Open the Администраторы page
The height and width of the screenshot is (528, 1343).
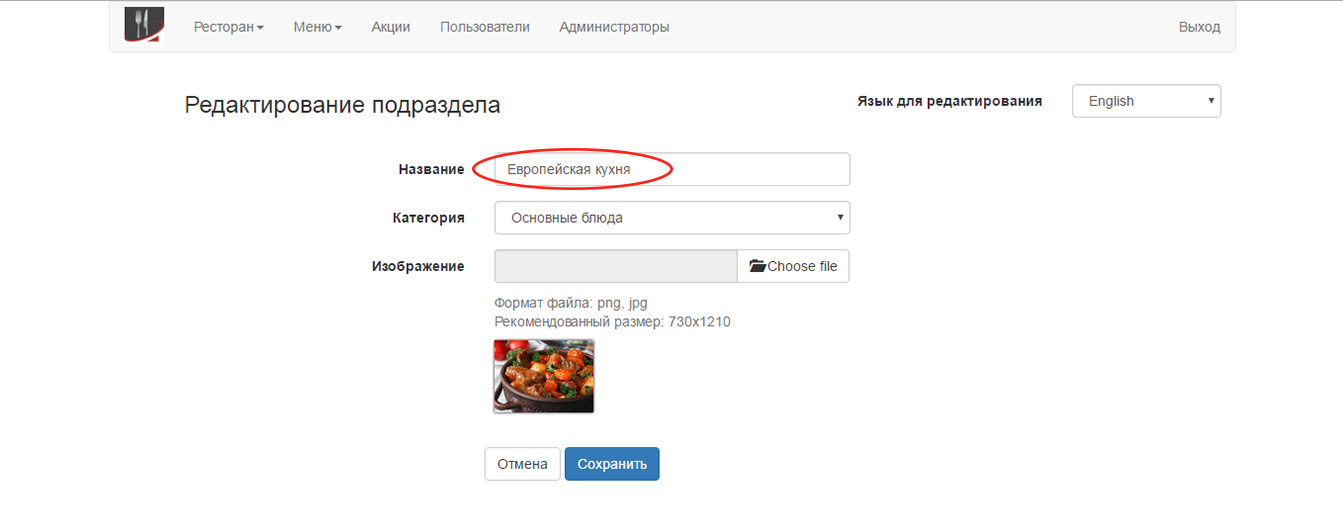(x=614, y=27)
